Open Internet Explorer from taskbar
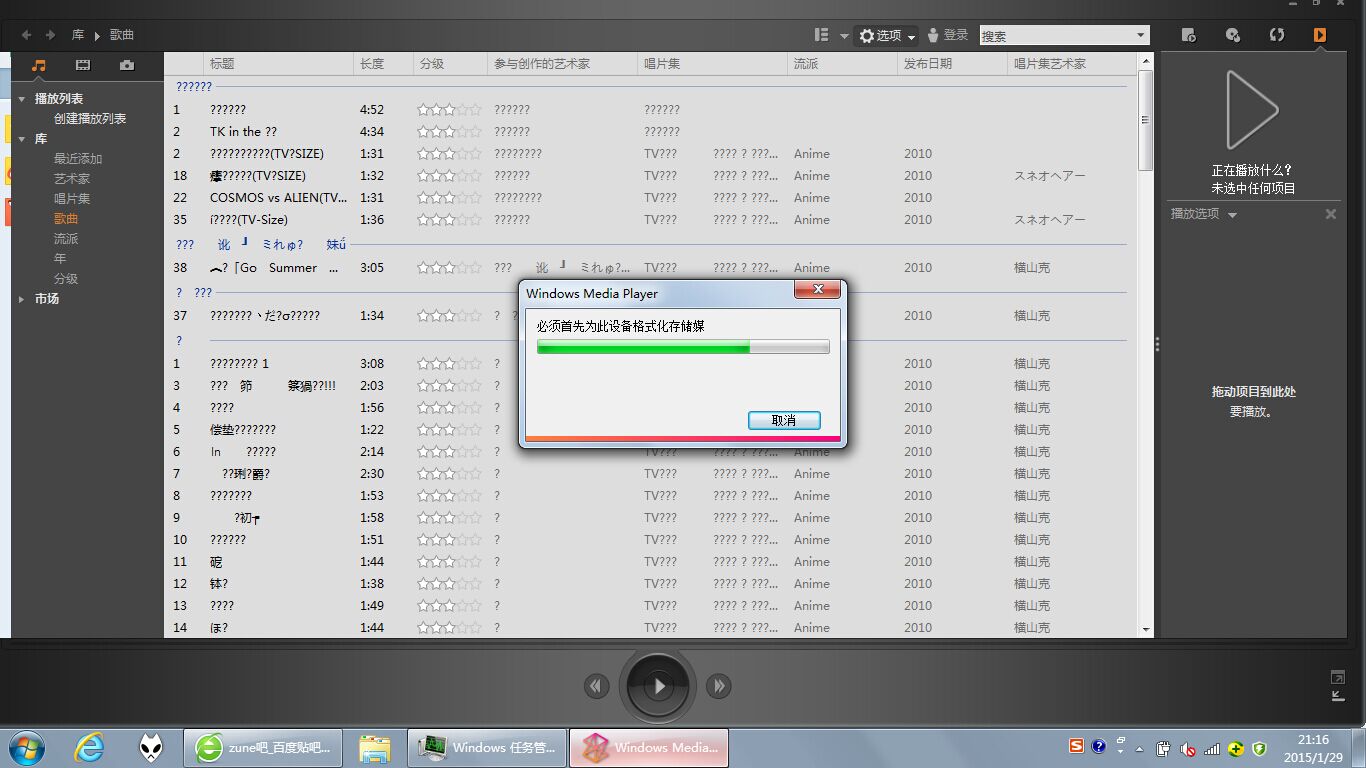1366x768 pixels. click(89, 747)
